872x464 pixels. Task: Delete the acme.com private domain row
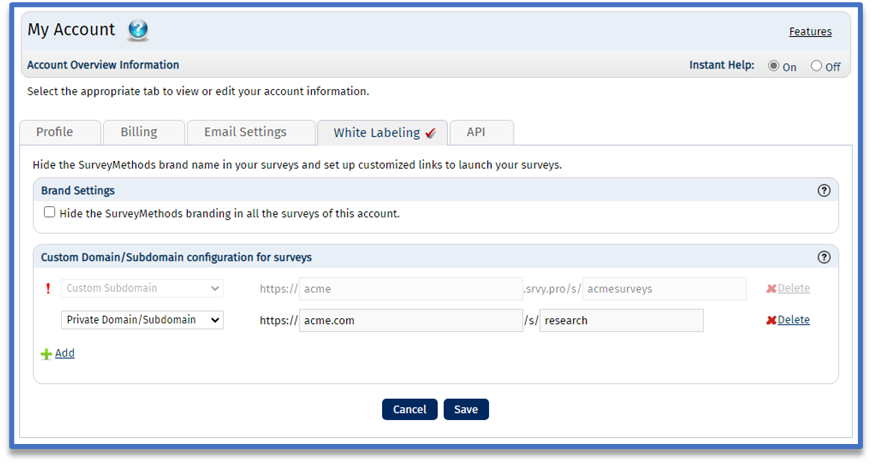click(794, 320)
